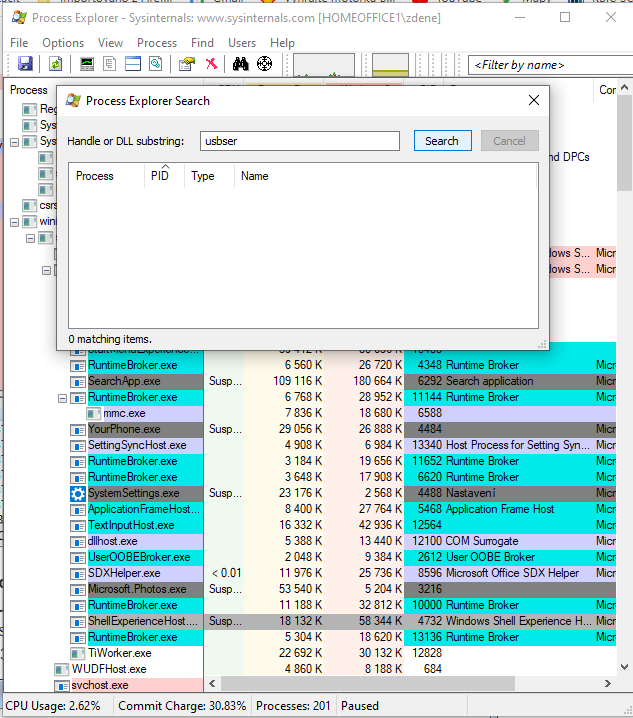633x718 pixels.
Task: Click the Save toolbar icon
Action: 25,64
